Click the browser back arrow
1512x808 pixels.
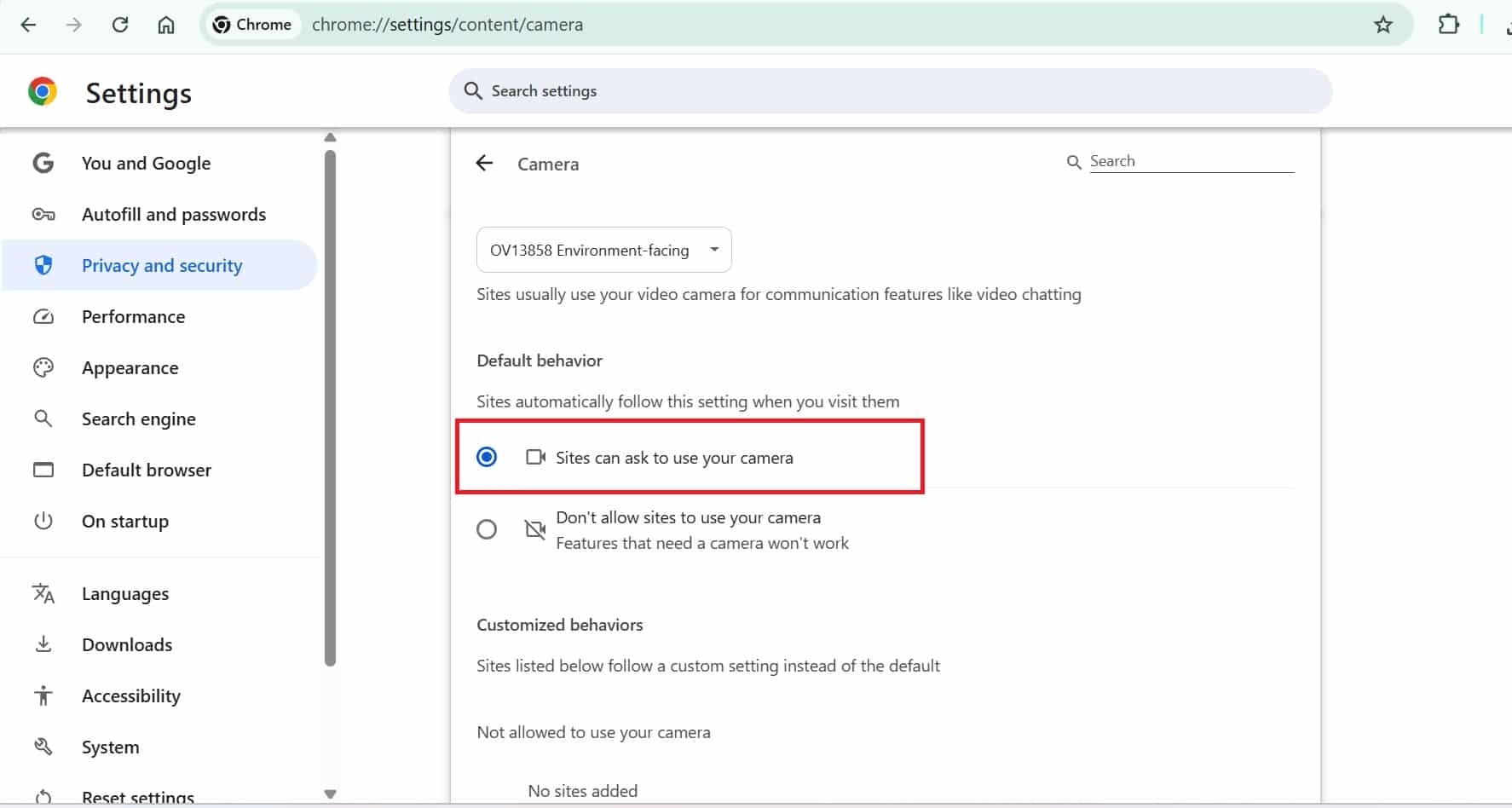pos(28,25)
